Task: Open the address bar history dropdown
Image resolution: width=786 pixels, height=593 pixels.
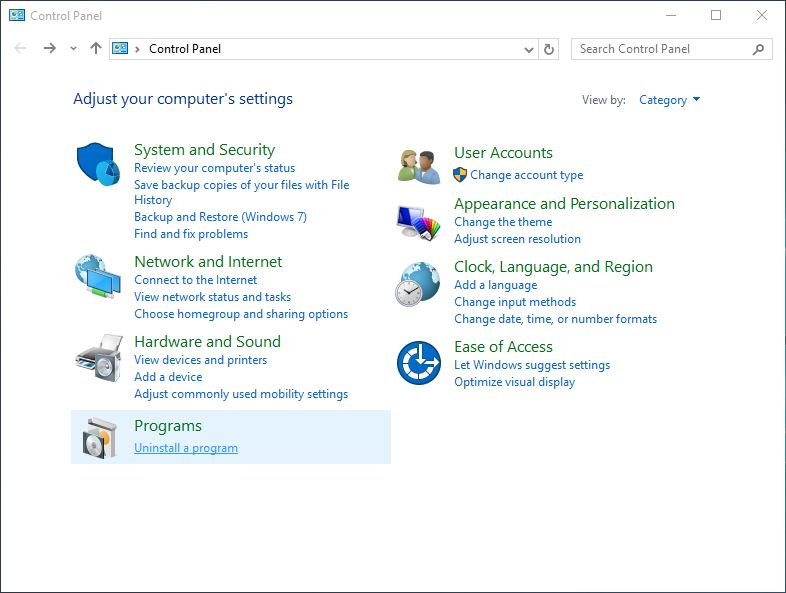Action: point(528,49)
